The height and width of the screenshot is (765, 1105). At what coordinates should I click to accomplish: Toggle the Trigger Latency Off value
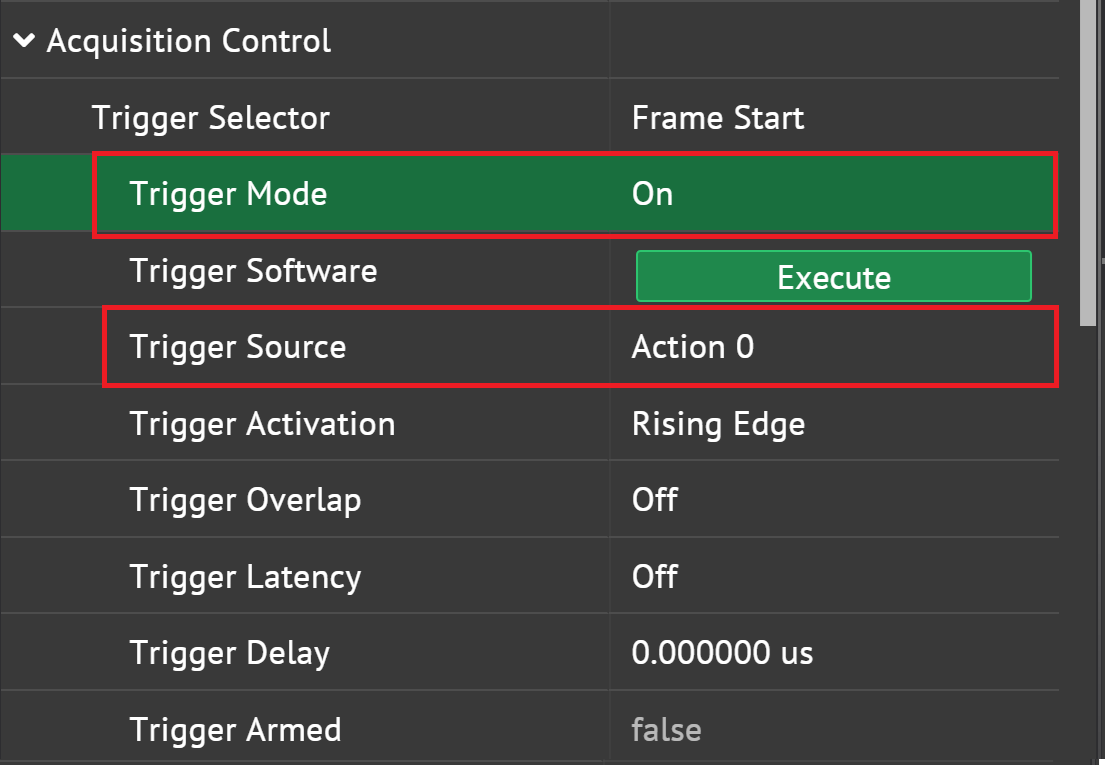pyautogui.click(x=655, y=576)
